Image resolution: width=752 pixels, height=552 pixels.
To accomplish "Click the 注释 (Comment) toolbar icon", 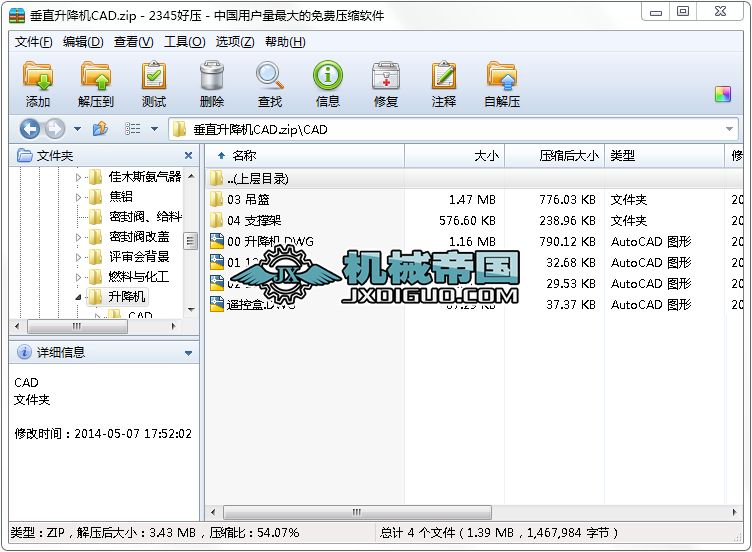I will coord(444,76).
